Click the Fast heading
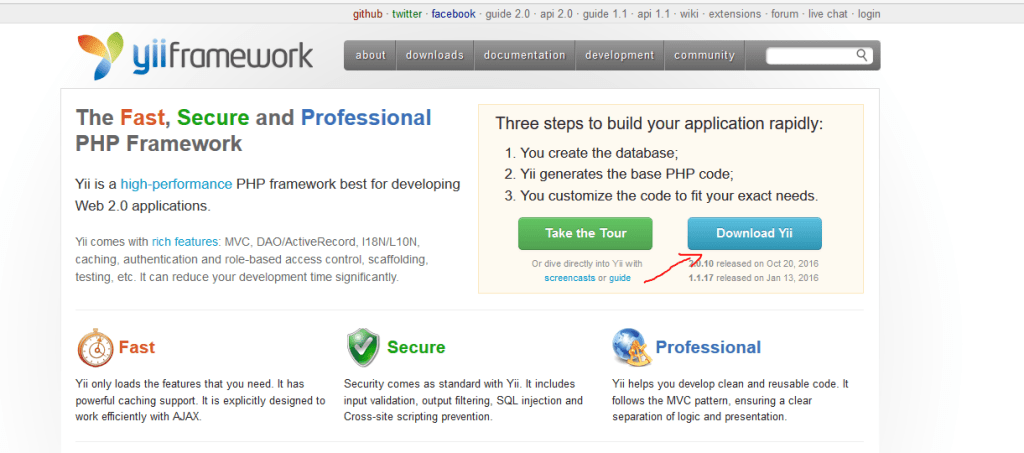 136,347
